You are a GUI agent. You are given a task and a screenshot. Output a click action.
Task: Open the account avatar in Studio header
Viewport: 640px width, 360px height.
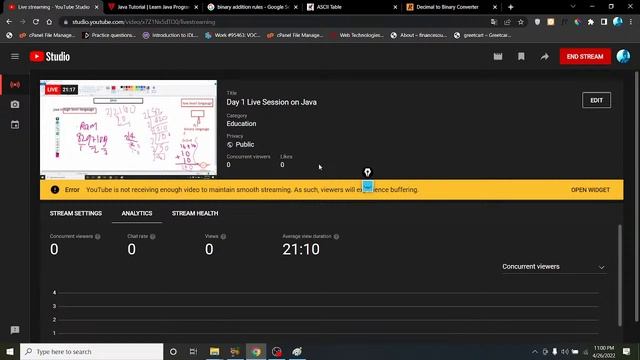[623, 56]
